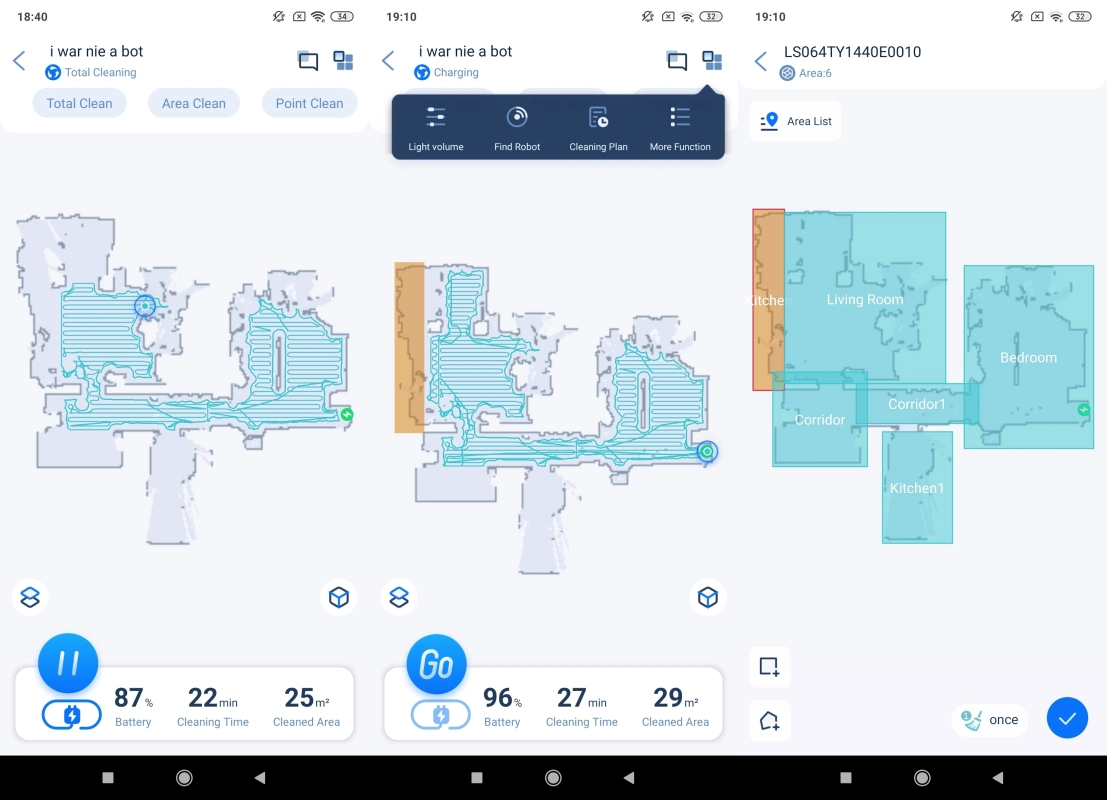The width and height of the screenshot is (1107, 800).
Task: Collapse function menu via grid icon on Charging screen
Action: click(x=712, y=61)
